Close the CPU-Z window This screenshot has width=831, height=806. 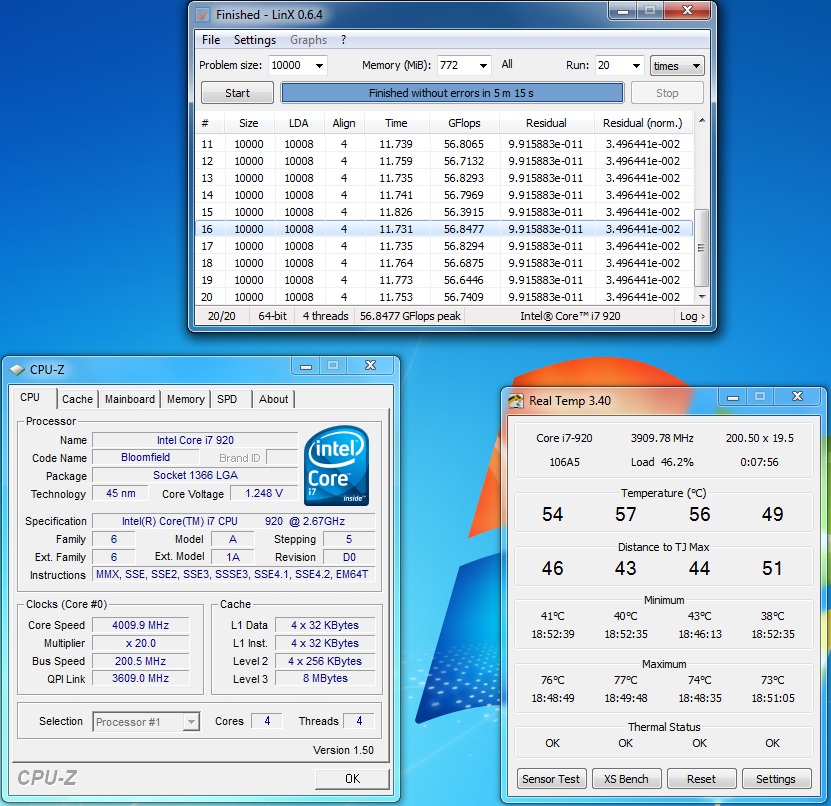tap(370, 366)
